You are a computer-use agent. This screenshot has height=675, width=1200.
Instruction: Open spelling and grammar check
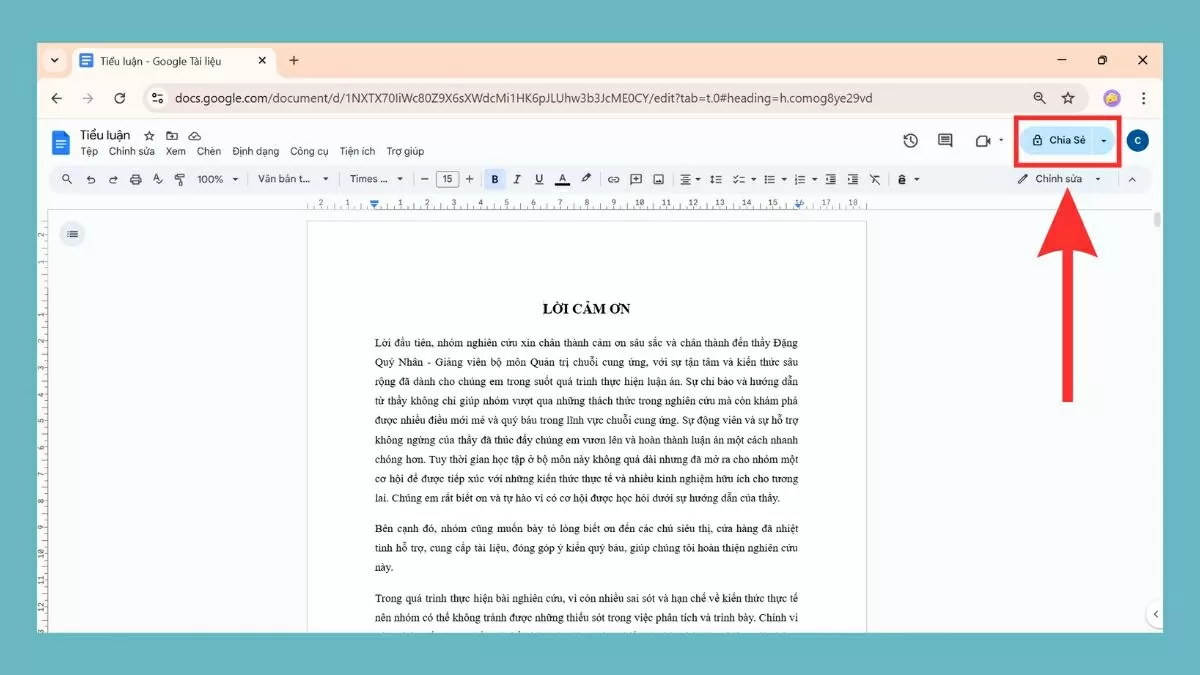[158, 179]
